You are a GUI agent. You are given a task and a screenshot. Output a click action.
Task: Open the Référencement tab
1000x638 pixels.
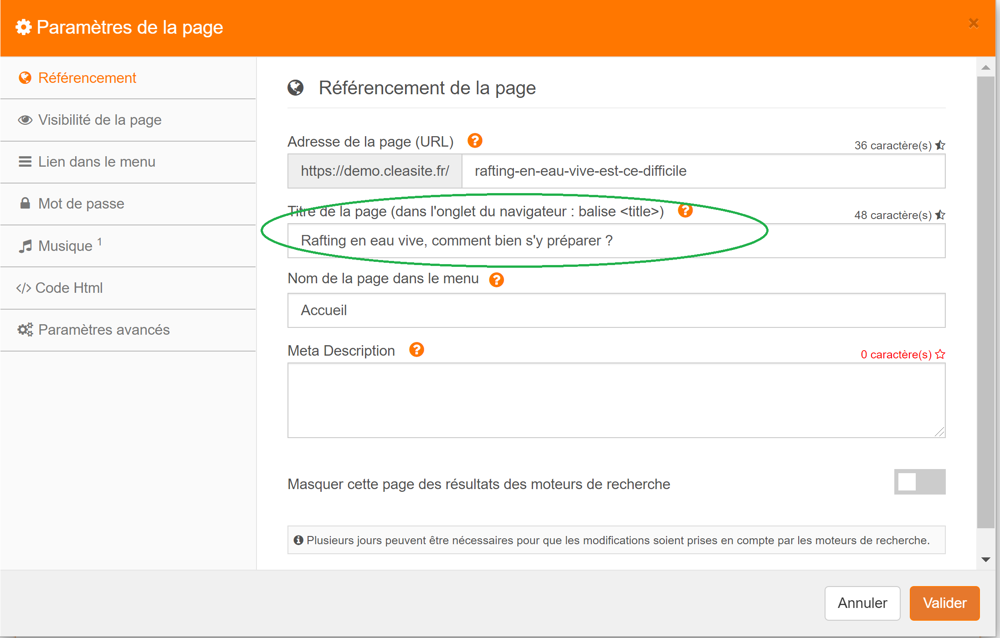87,78
